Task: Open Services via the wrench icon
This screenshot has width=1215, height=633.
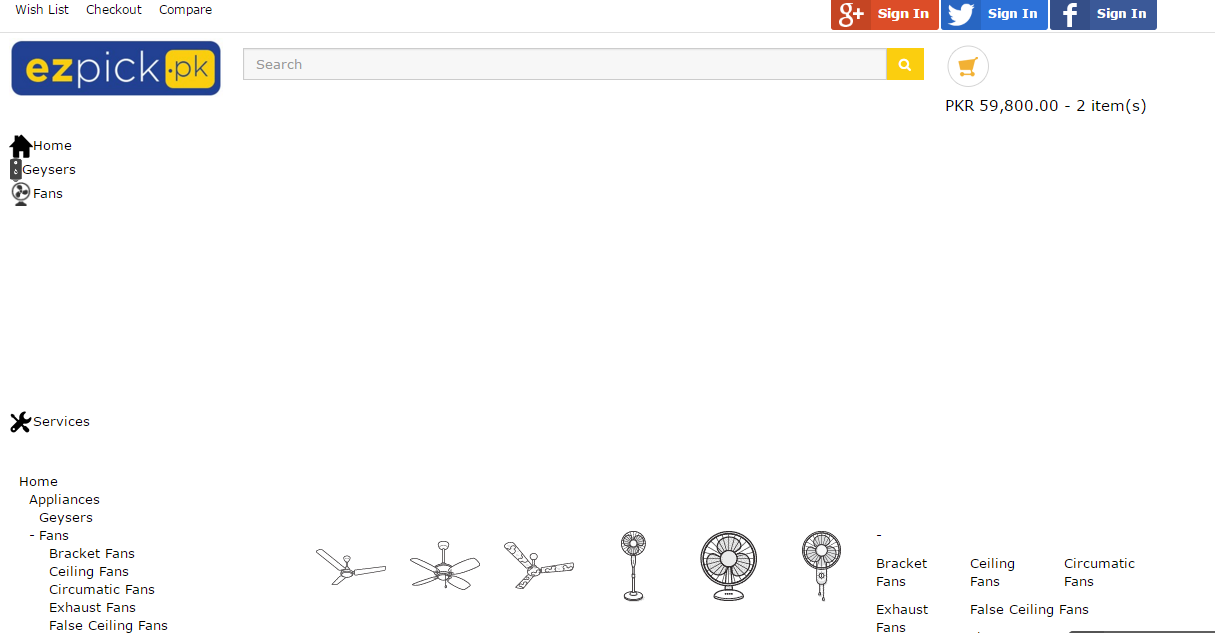Action: (x=20, y=422)
